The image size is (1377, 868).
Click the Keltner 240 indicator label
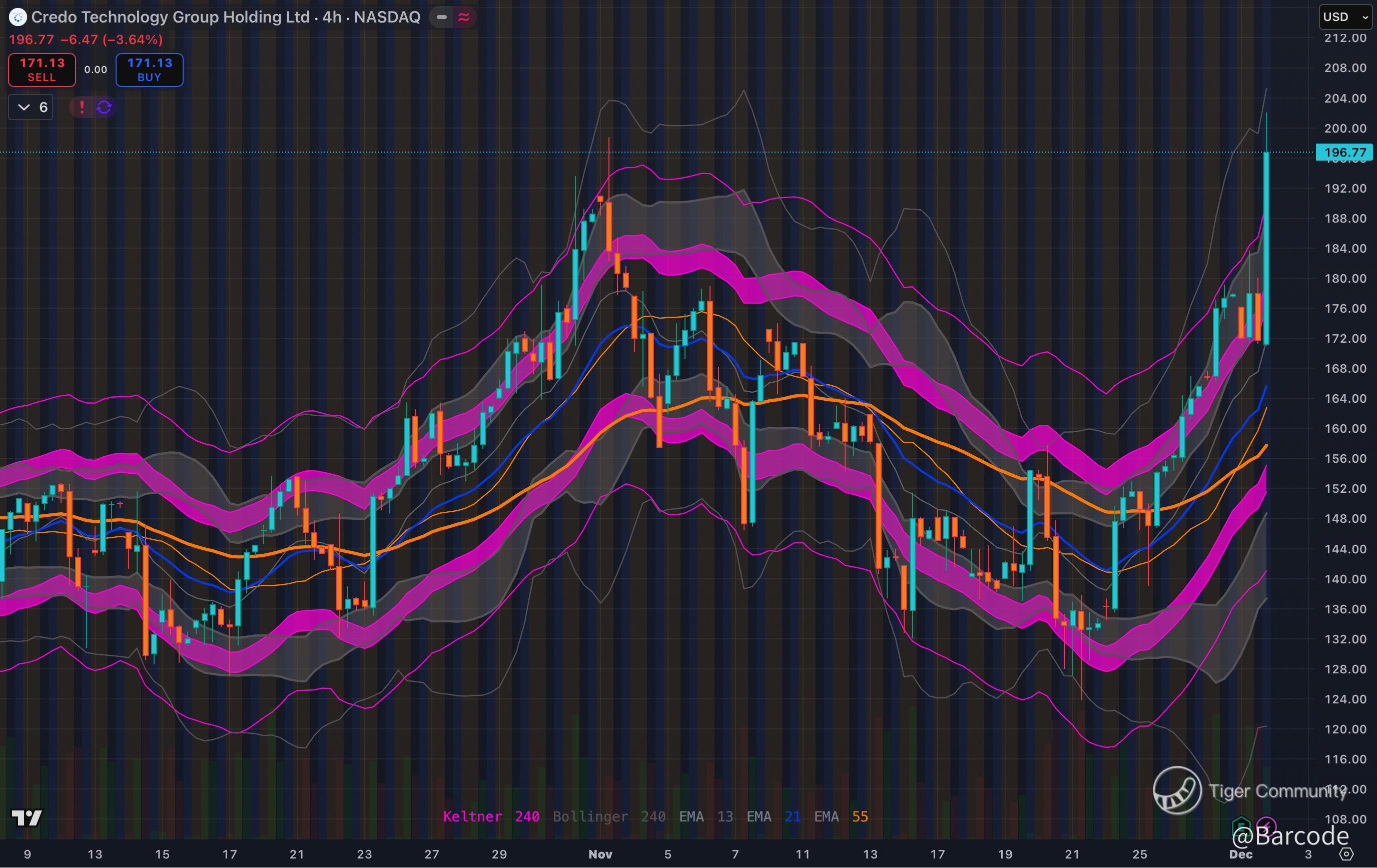491,816
